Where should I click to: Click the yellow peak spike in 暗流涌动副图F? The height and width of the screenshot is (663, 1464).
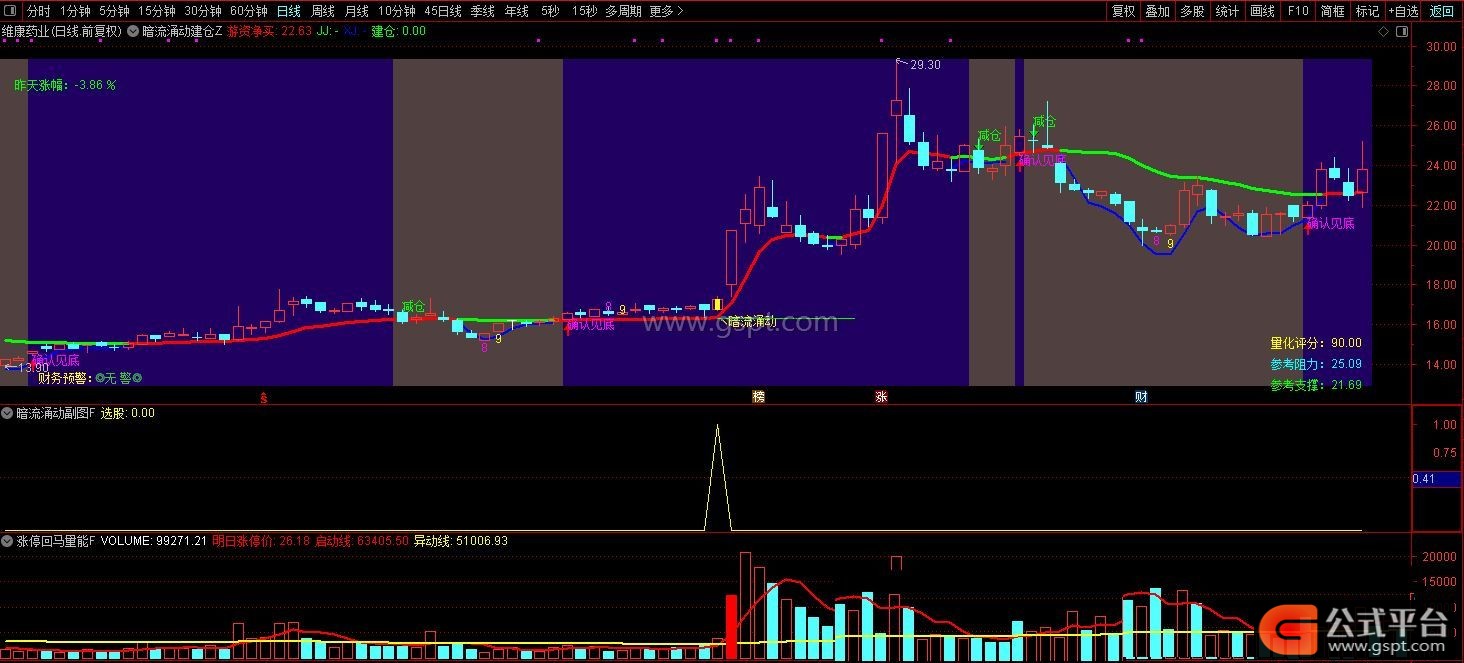(x=717, y=478)
